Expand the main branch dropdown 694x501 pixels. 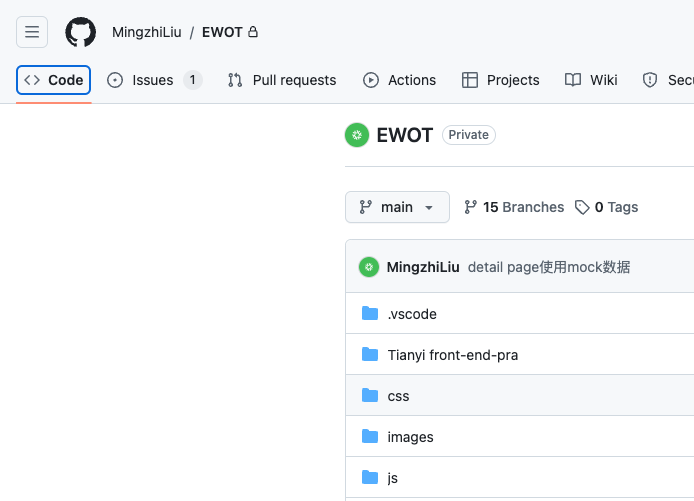pos(397,207)
